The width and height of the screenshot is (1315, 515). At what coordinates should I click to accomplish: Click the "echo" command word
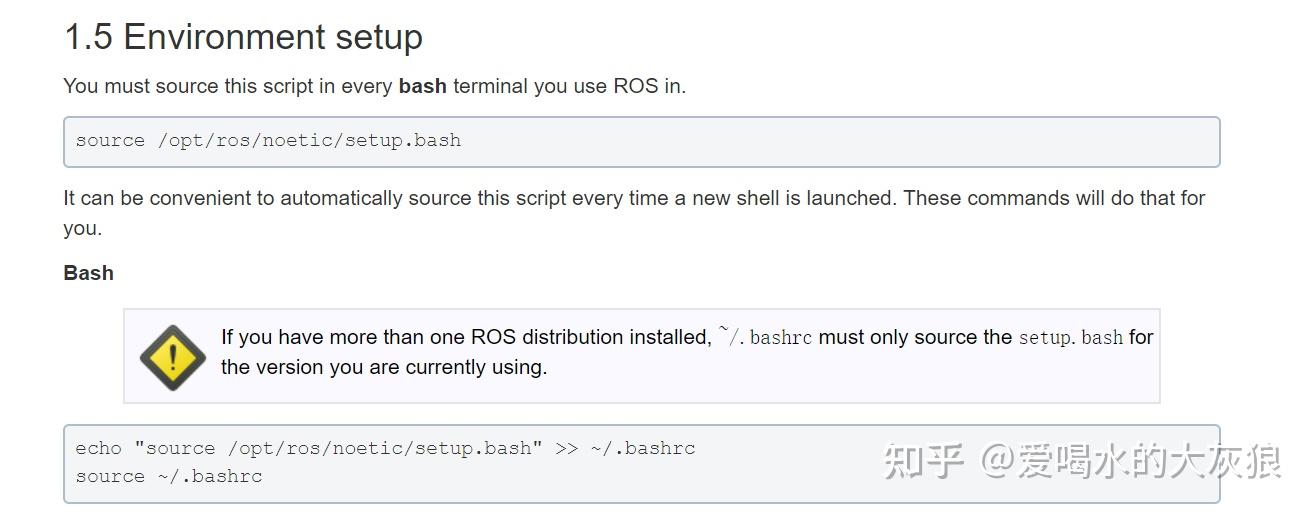click(x=98, y=448)
